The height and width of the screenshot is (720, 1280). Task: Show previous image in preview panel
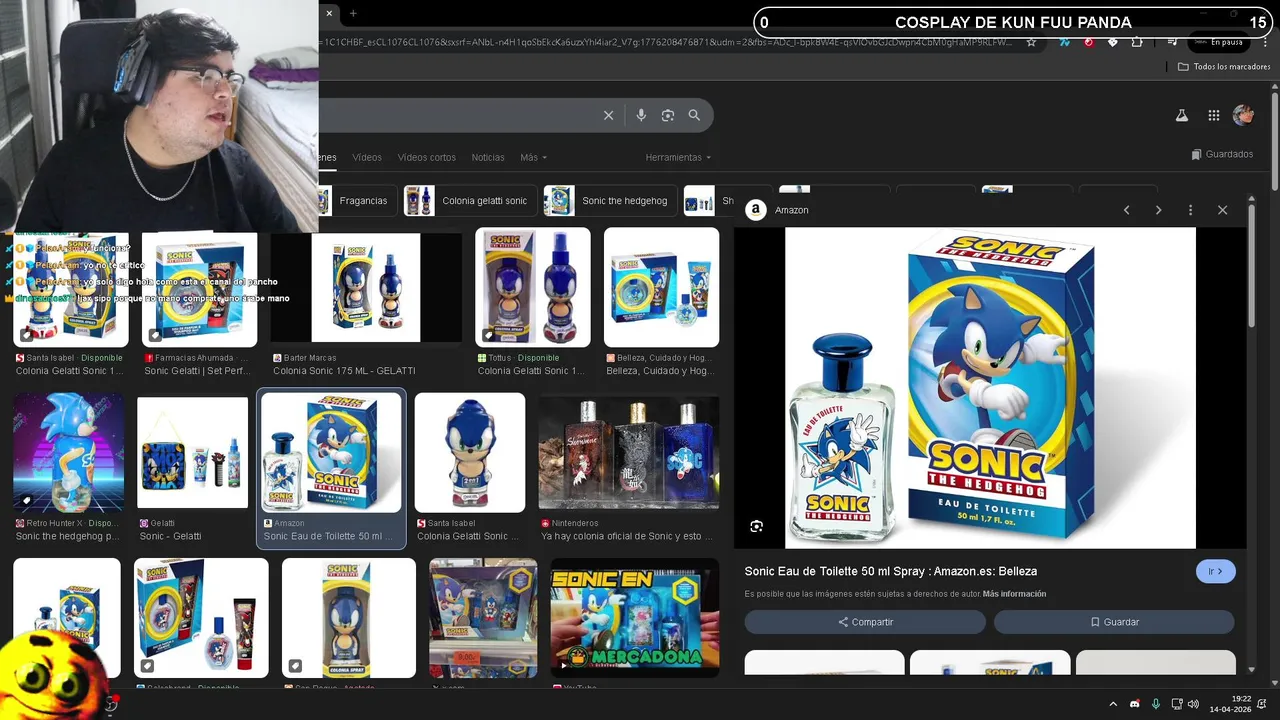coord(1126,210)
